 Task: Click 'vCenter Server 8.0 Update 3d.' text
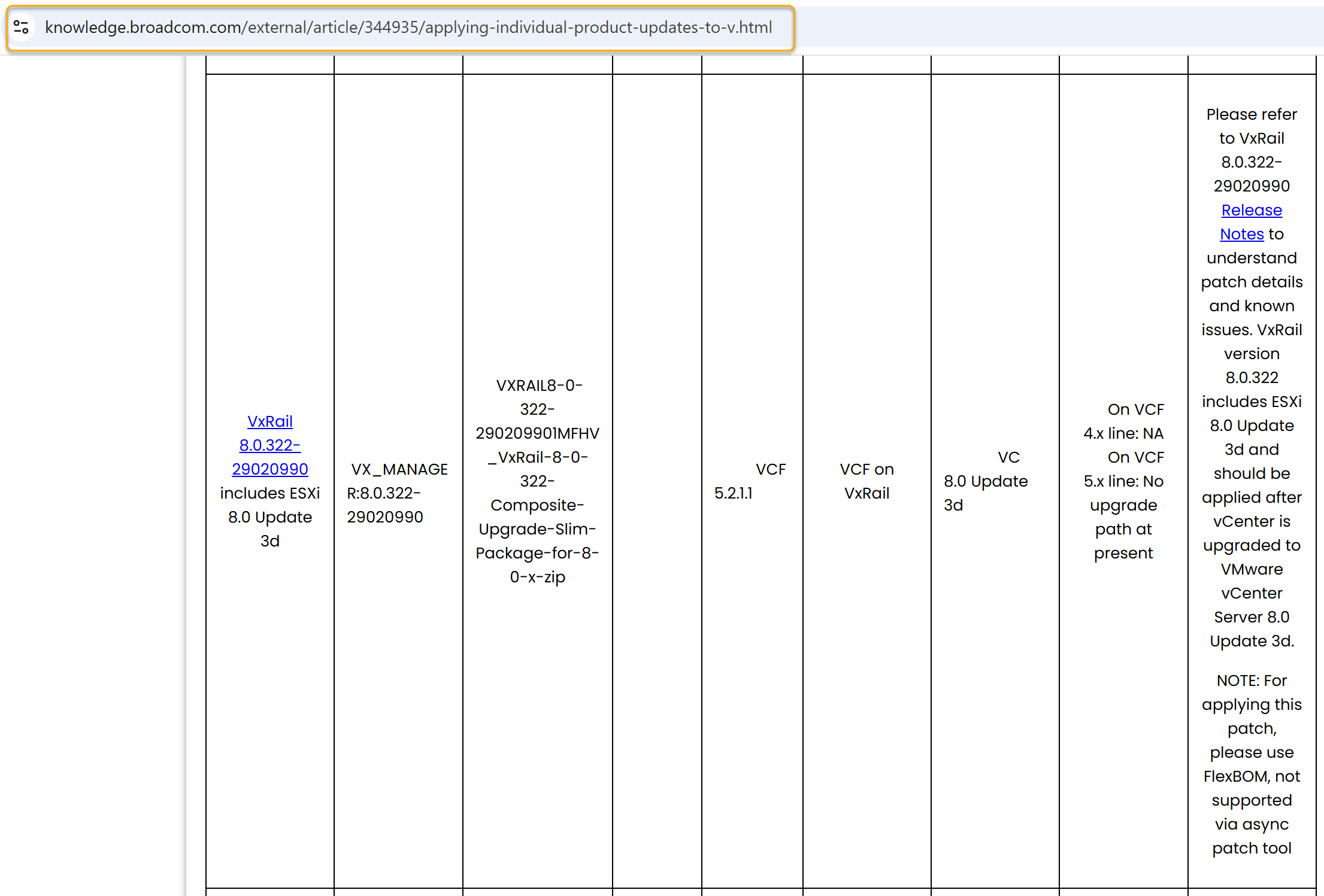tap(1251, 618)
